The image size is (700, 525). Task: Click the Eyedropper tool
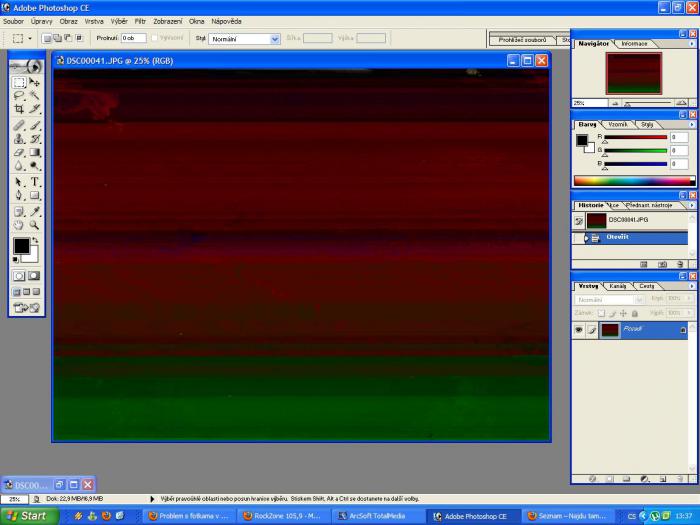coord(35,211)
